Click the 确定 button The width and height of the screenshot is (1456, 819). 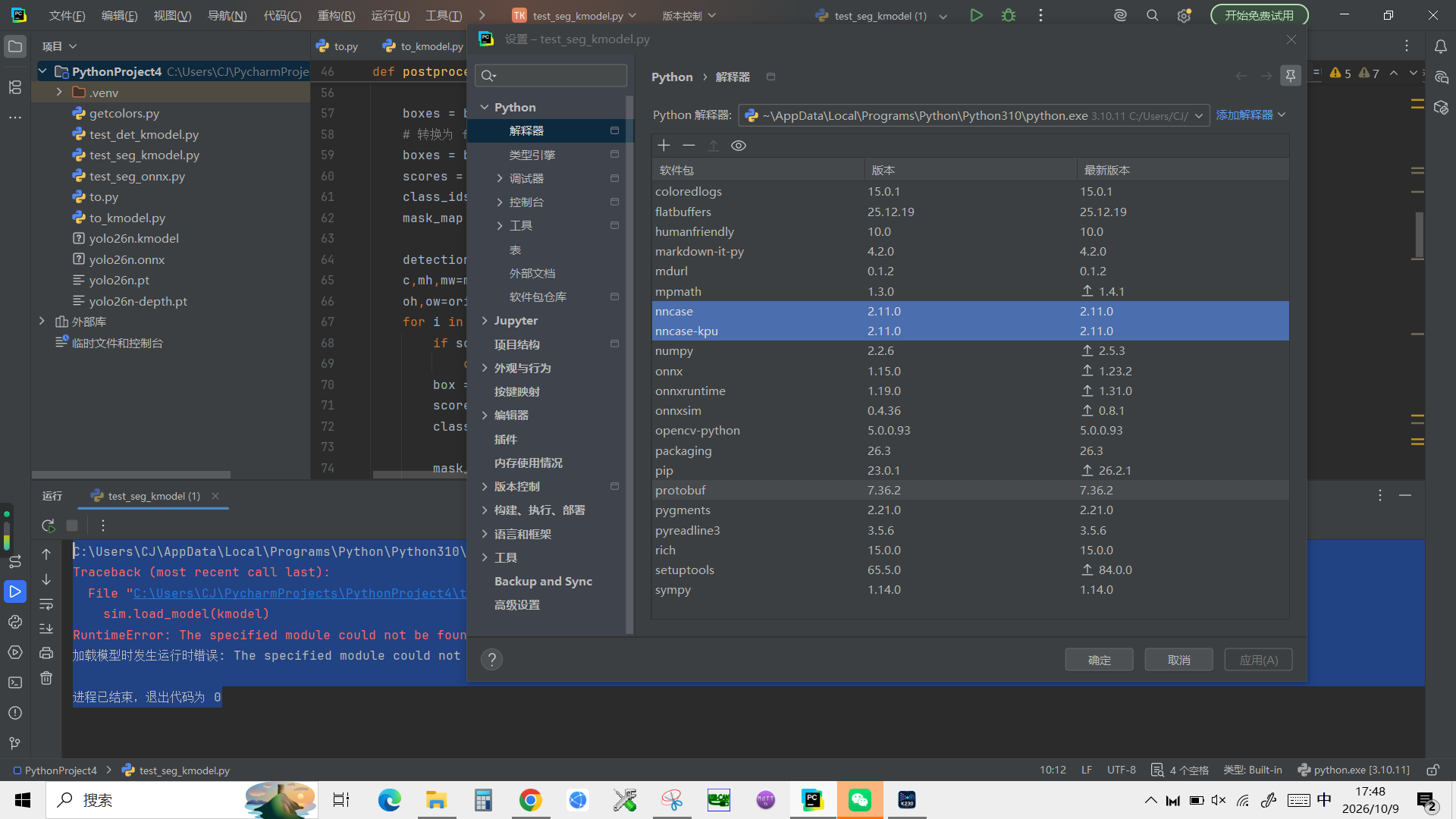(1099, 660)
